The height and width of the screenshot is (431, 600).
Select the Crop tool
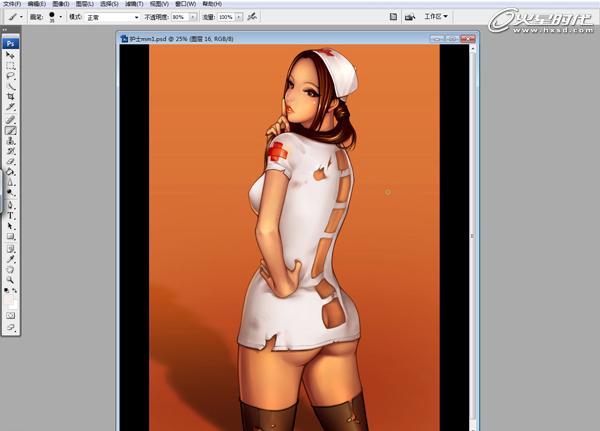pyautogui.click(x=10, y=96)
